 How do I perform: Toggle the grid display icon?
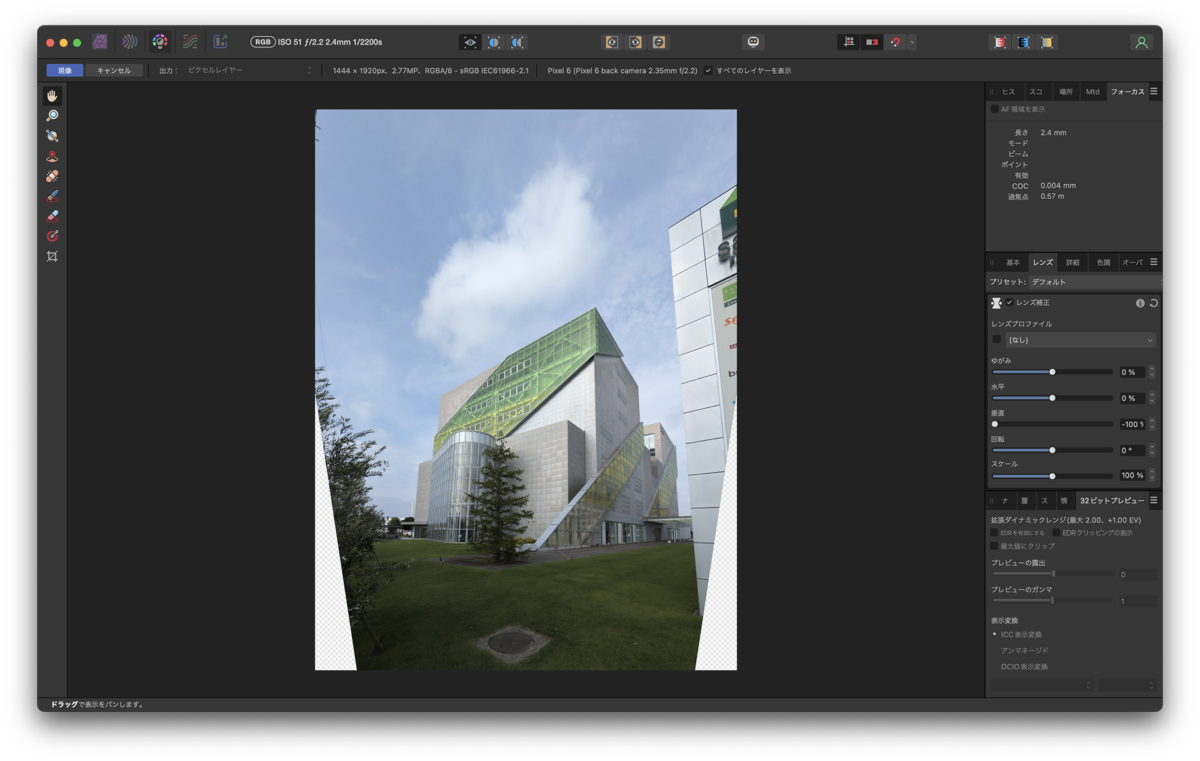point(848,42)
